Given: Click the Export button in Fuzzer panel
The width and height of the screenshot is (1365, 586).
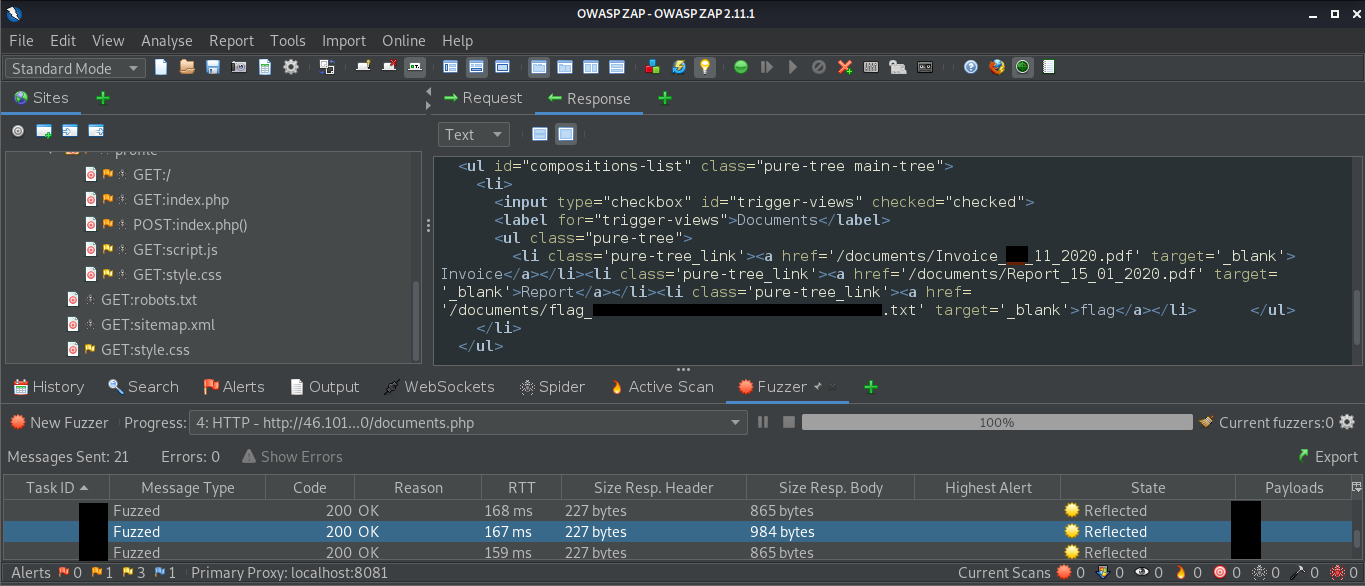Looking at the screenshot, I should point(1327,456).
